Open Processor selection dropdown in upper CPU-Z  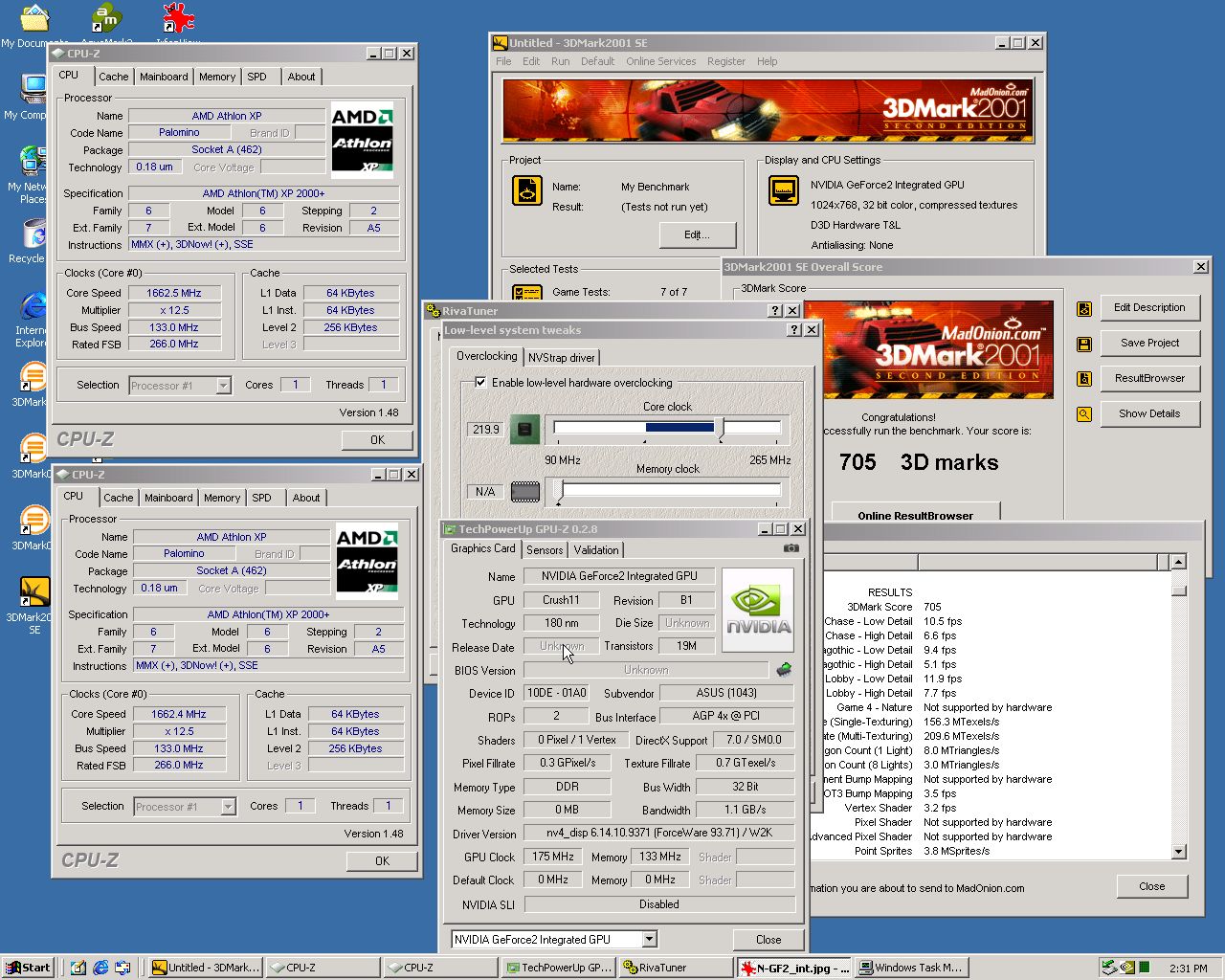coord(223,385)
